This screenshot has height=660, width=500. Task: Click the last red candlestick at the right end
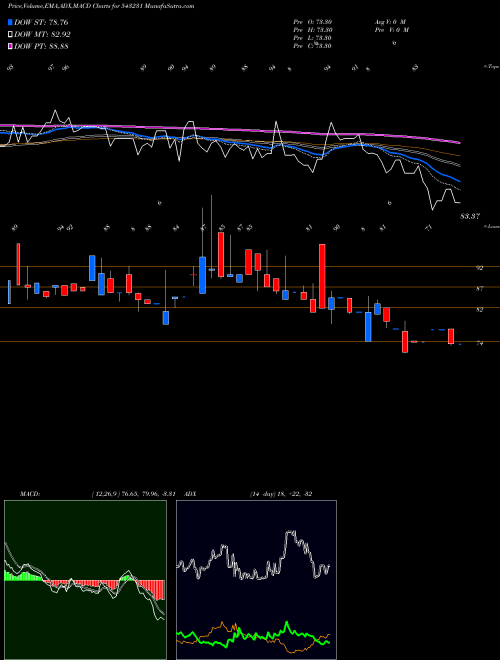(x=451, y=336)
